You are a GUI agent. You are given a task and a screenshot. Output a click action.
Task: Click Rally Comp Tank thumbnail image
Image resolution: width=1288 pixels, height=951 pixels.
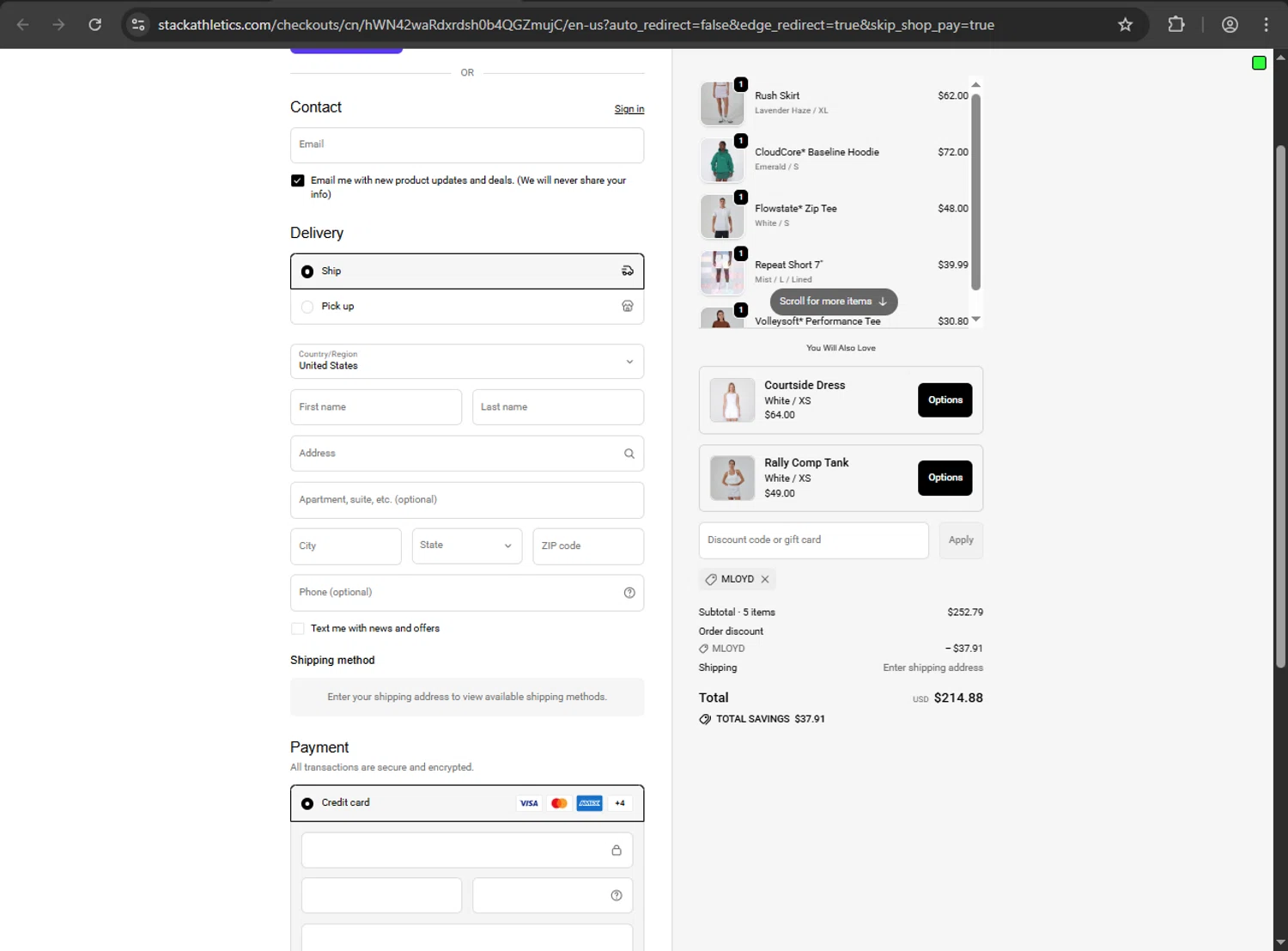pyautogui.click(x=732, y=479)
